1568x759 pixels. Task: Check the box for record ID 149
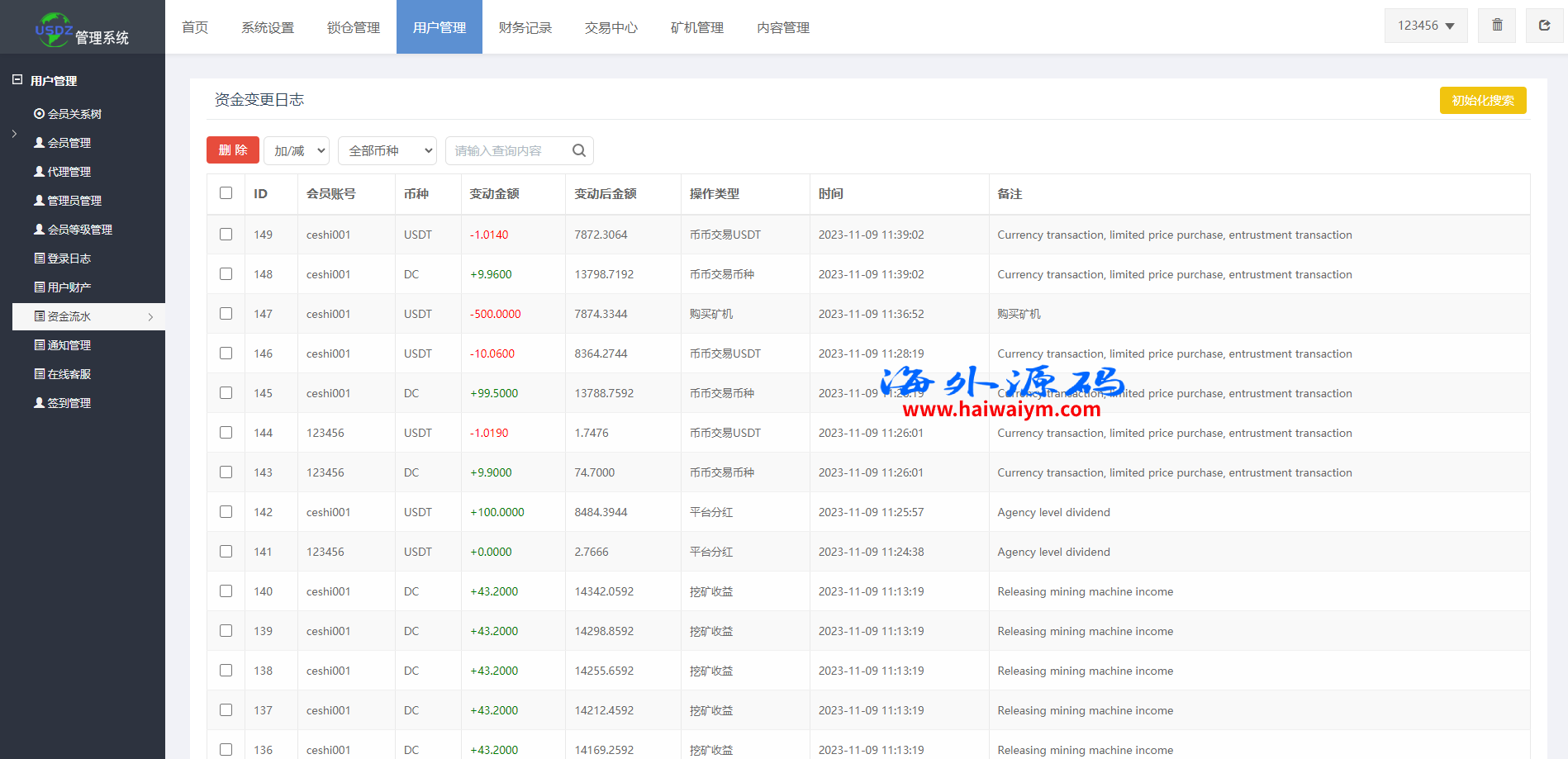click(x=226, y=235)
